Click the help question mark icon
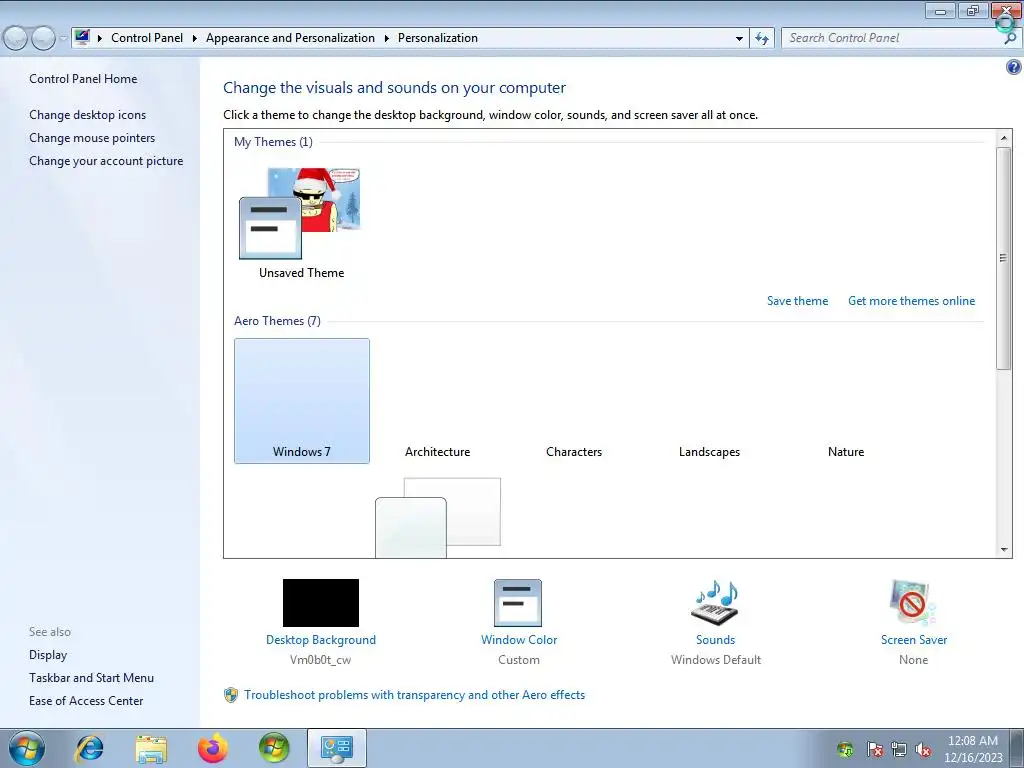Screen dimensions: 1024x768 click(x=1014, y=67)
